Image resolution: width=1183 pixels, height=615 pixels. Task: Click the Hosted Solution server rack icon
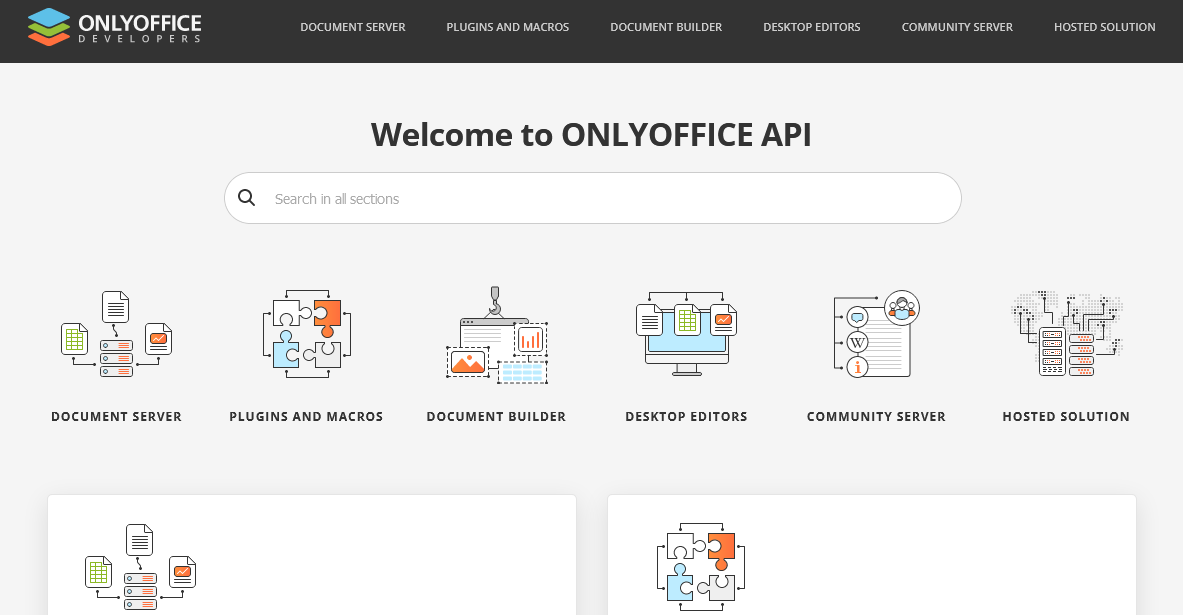[1066, 334]
